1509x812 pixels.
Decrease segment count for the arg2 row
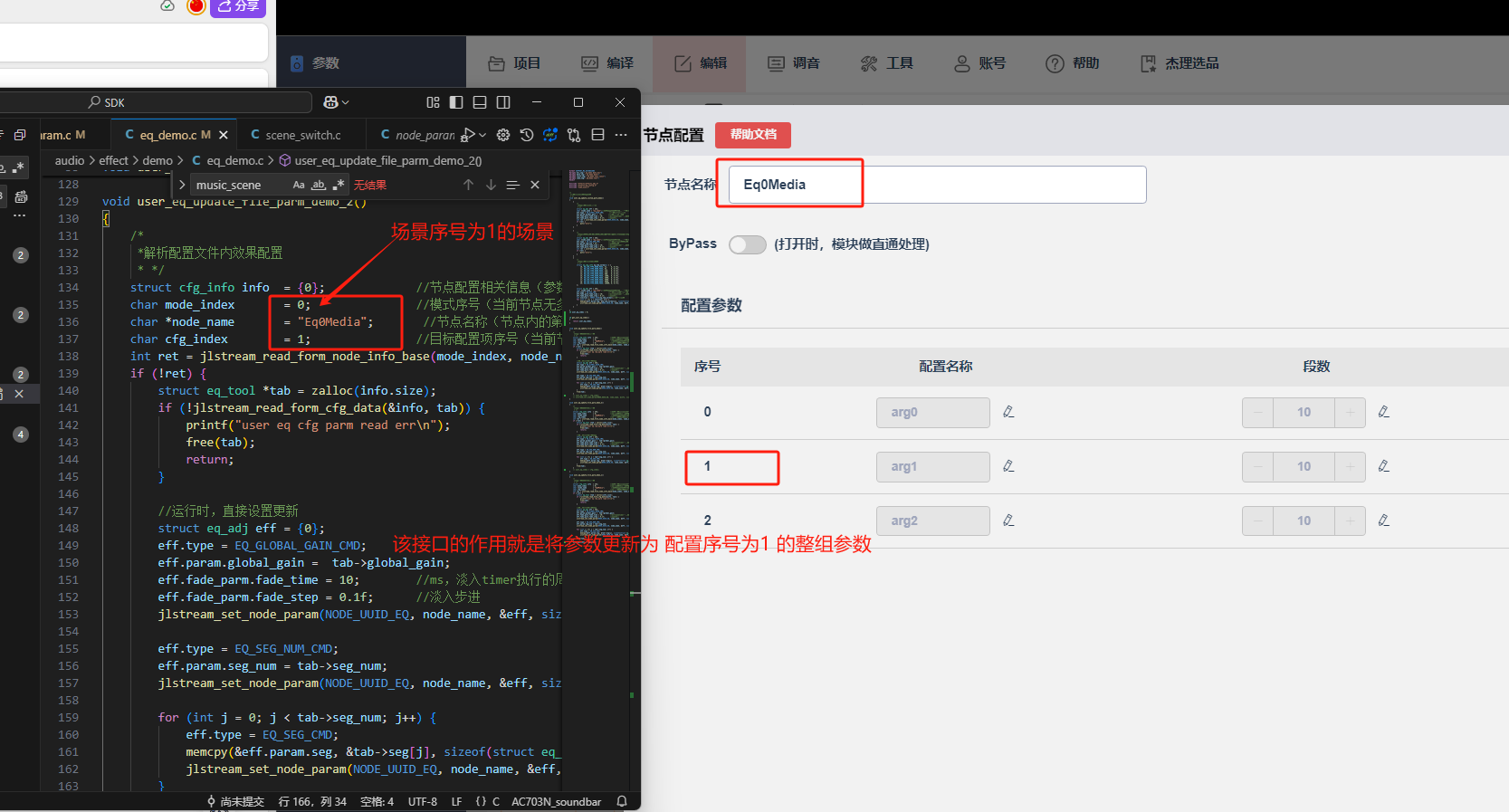coord(1257,521)
